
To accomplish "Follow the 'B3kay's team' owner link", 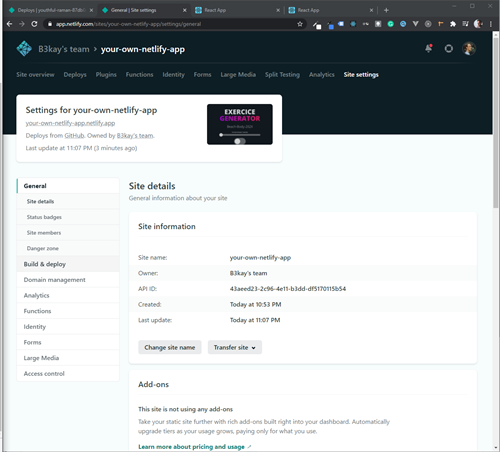I will point(135,136).
